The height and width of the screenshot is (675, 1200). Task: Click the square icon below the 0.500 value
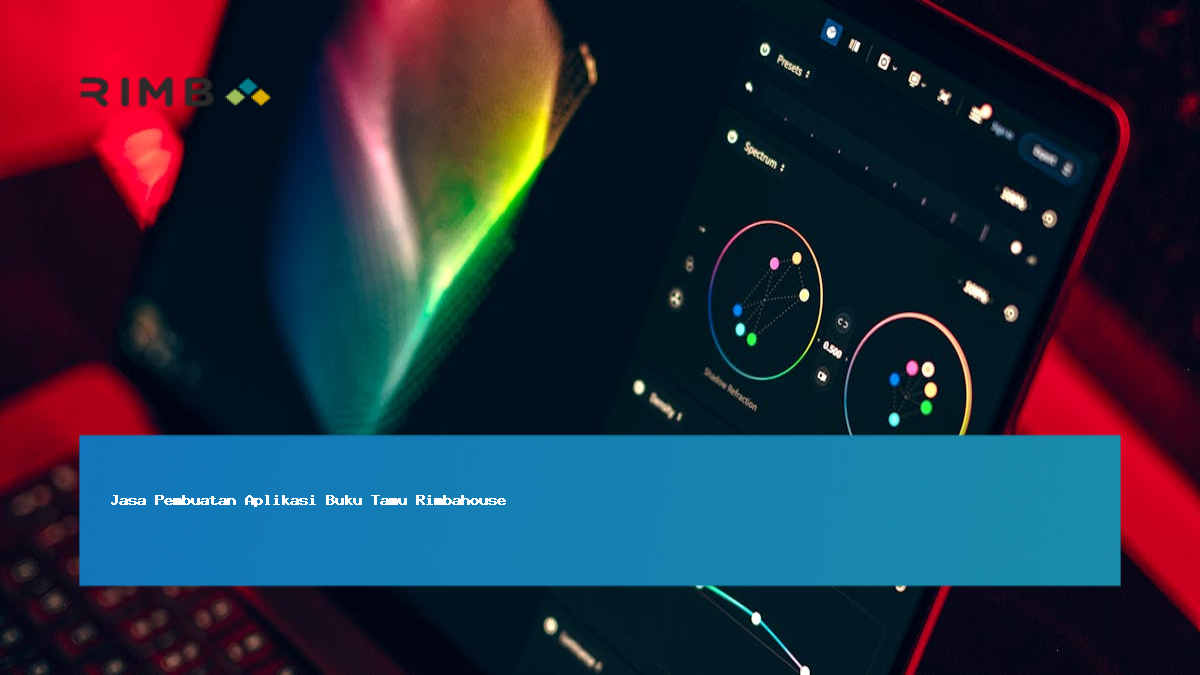(x=822, y=376)
